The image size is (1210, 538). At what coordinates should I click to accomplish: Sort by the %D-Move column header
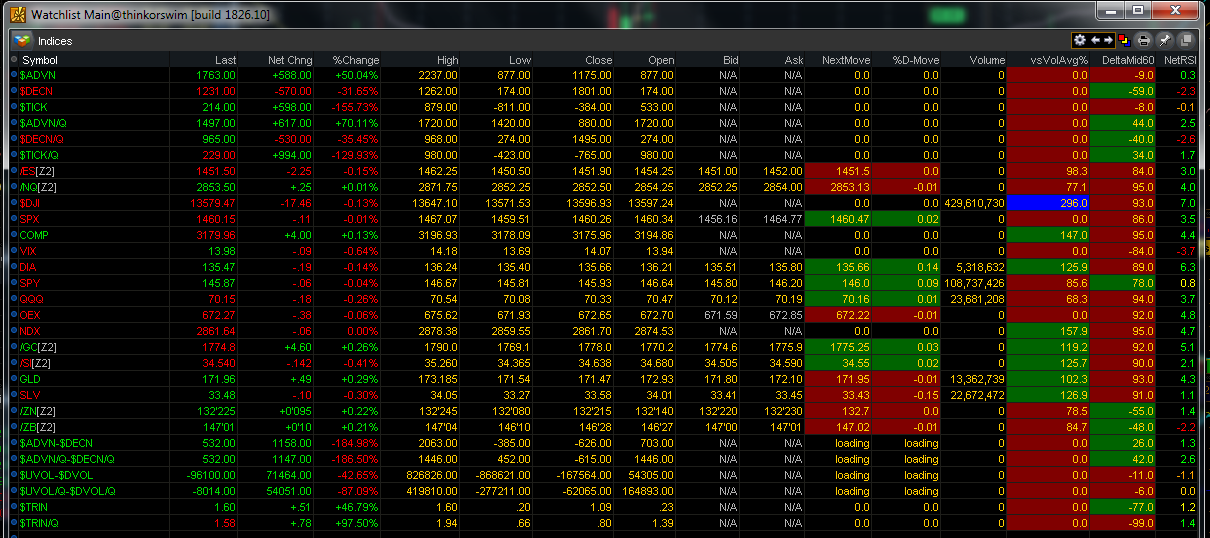pyautogui.click(x=916, y=60)
